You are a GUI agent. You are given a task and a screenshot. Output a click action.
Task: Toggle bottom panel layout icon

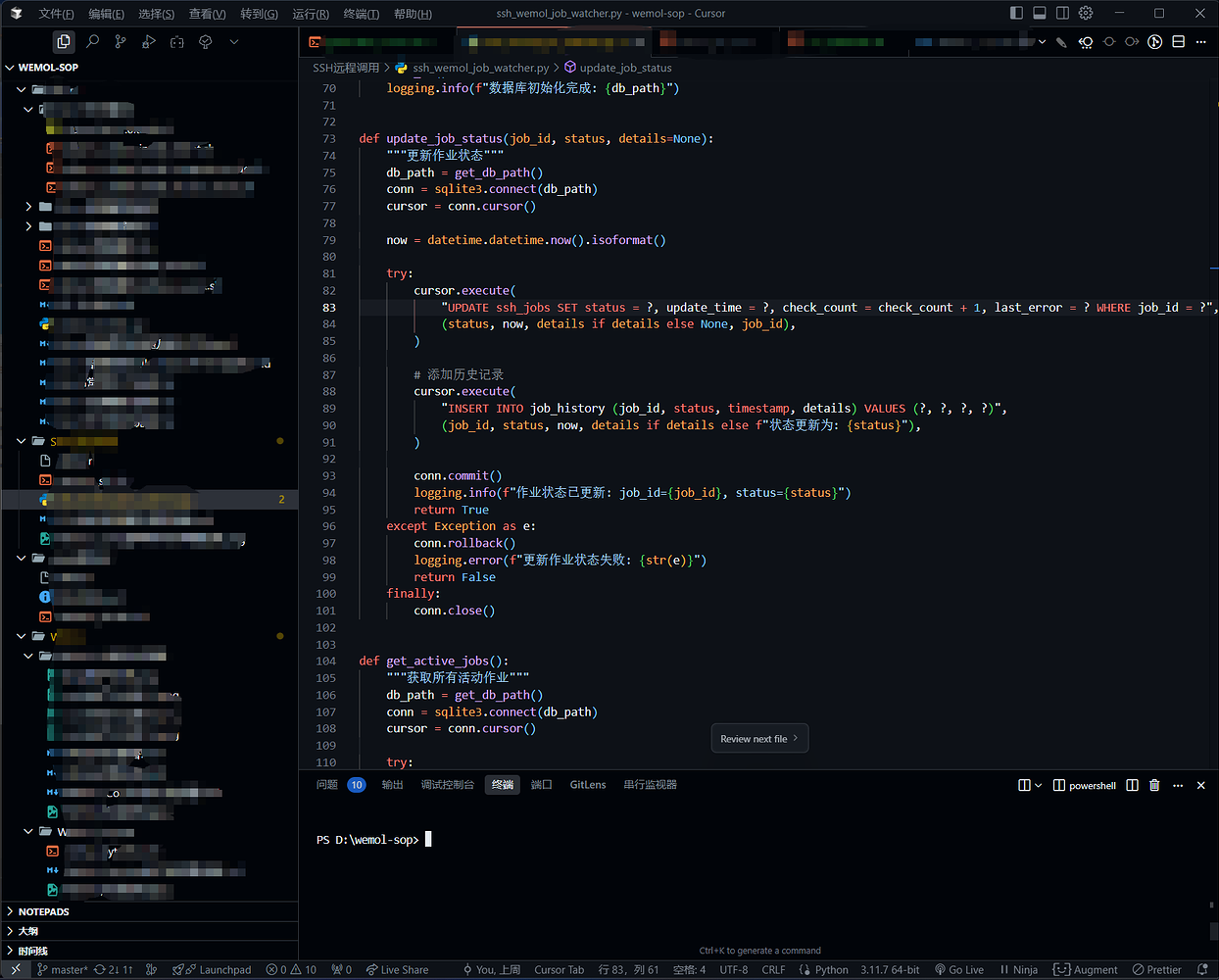pyautogui.click(x=1040, y=13)
